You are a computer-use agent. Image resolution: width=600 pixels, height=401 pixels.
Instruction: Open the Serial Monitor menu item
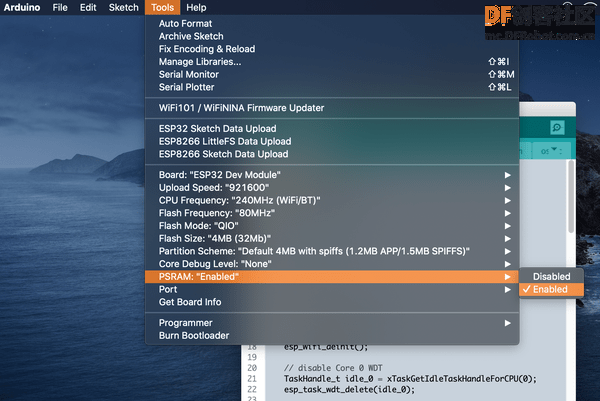click(x=332, y=74)
